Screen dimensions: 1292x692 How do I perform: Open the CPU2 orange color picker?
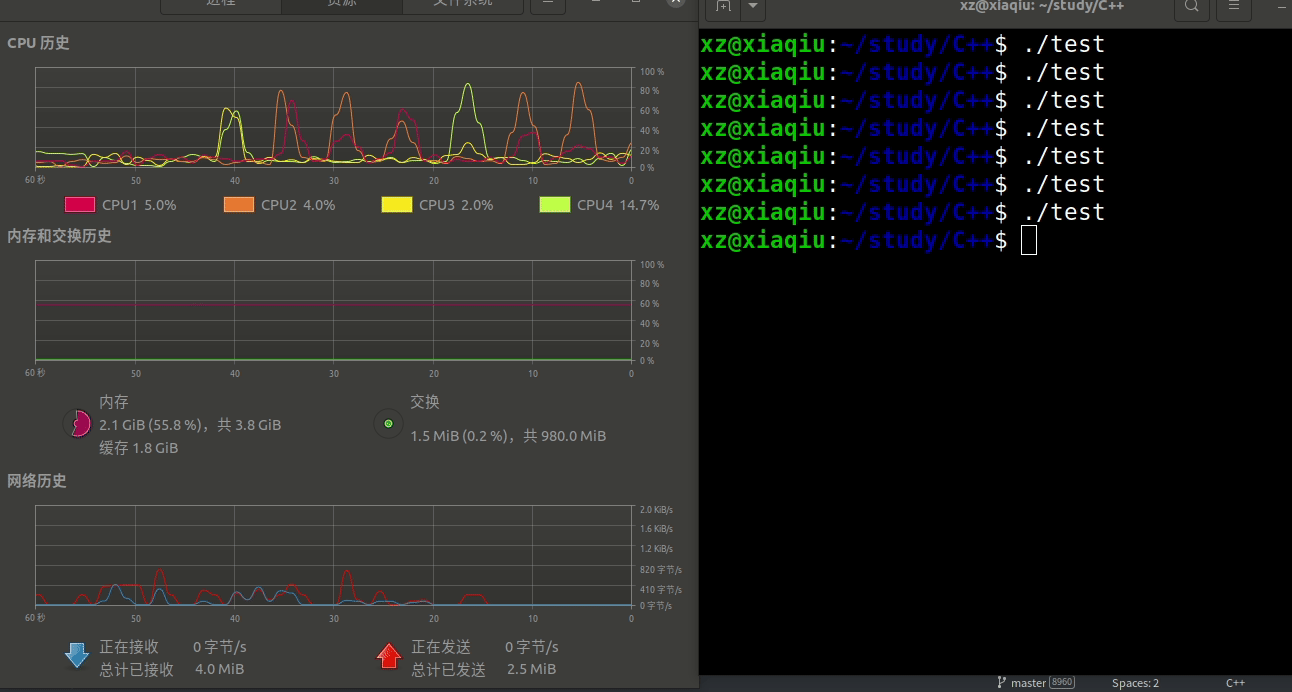point(239,205)
